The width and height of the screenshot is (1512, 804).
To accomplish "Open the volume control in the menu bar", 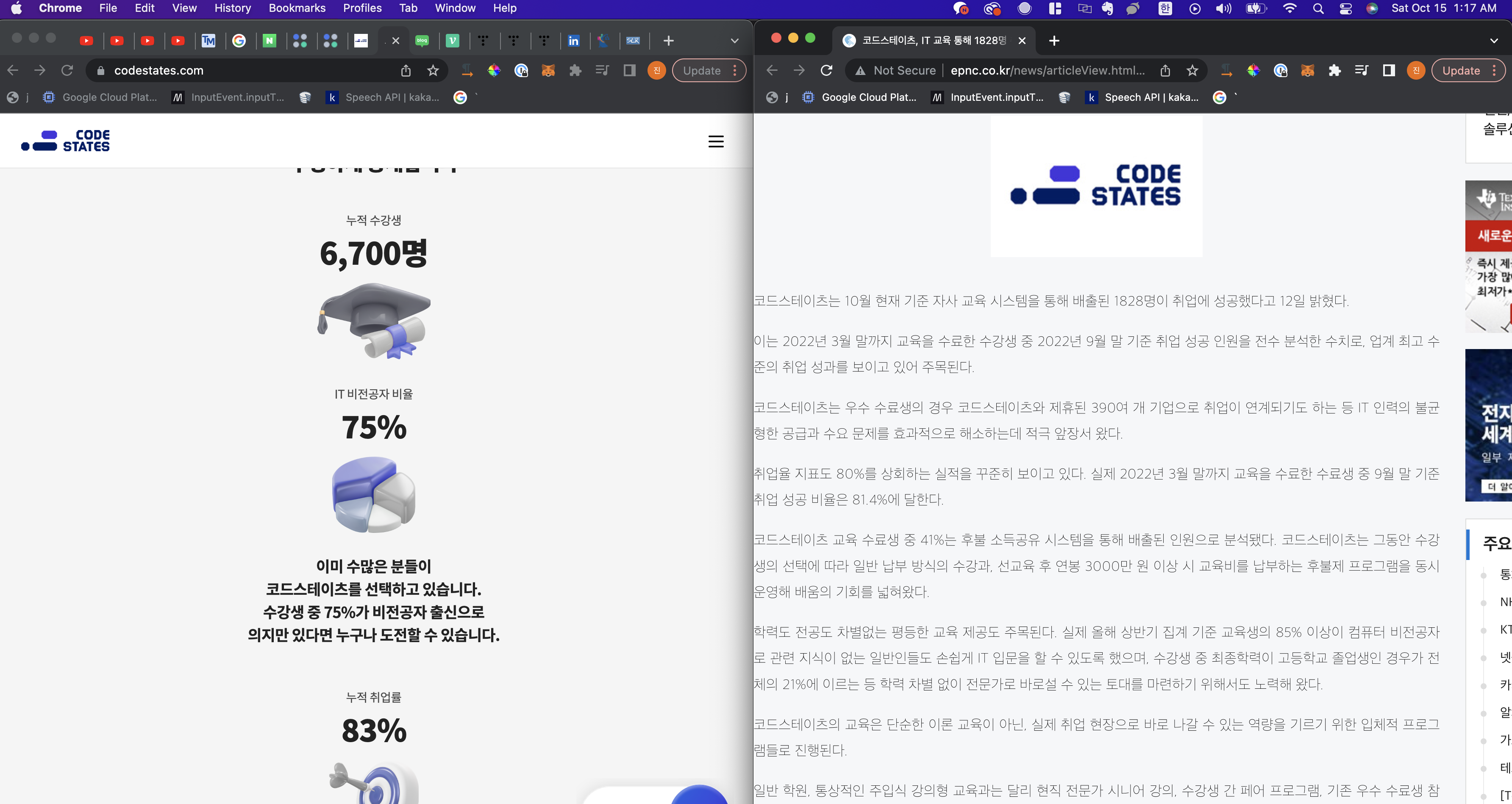I will tap(1223, 8).
